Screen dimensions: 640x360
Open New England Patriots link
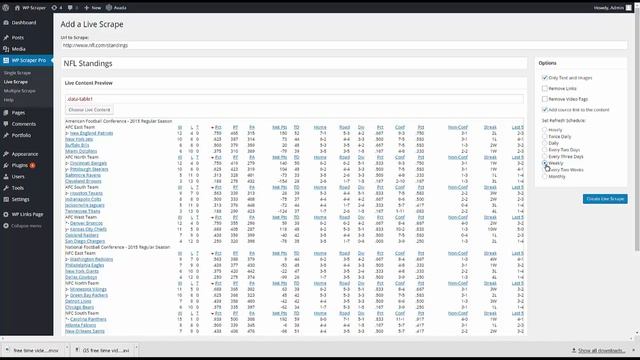[91, 133]
